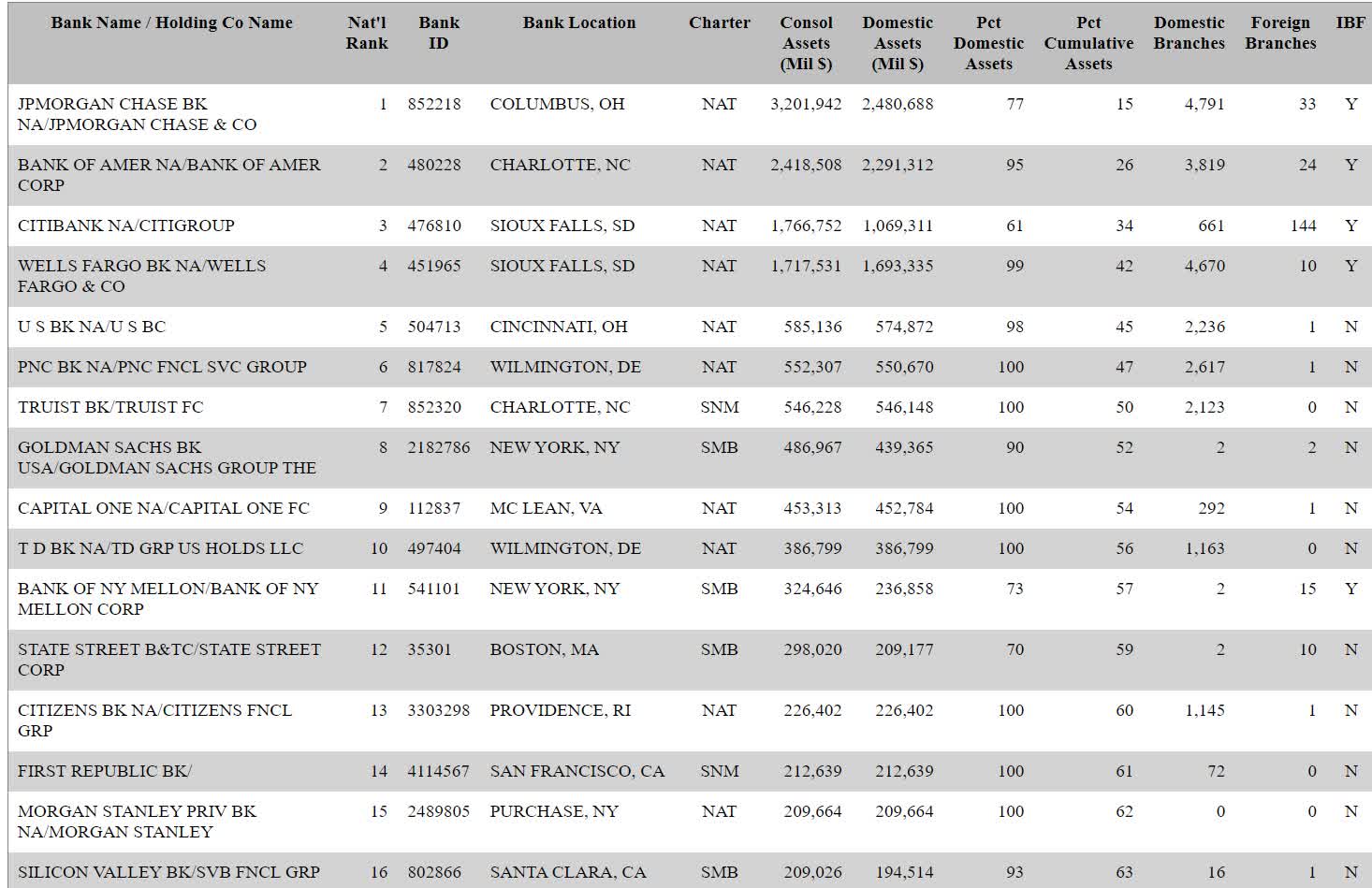Click bank ID 2182786
This screenshot has width=1372, height=888.
(439, 447)
